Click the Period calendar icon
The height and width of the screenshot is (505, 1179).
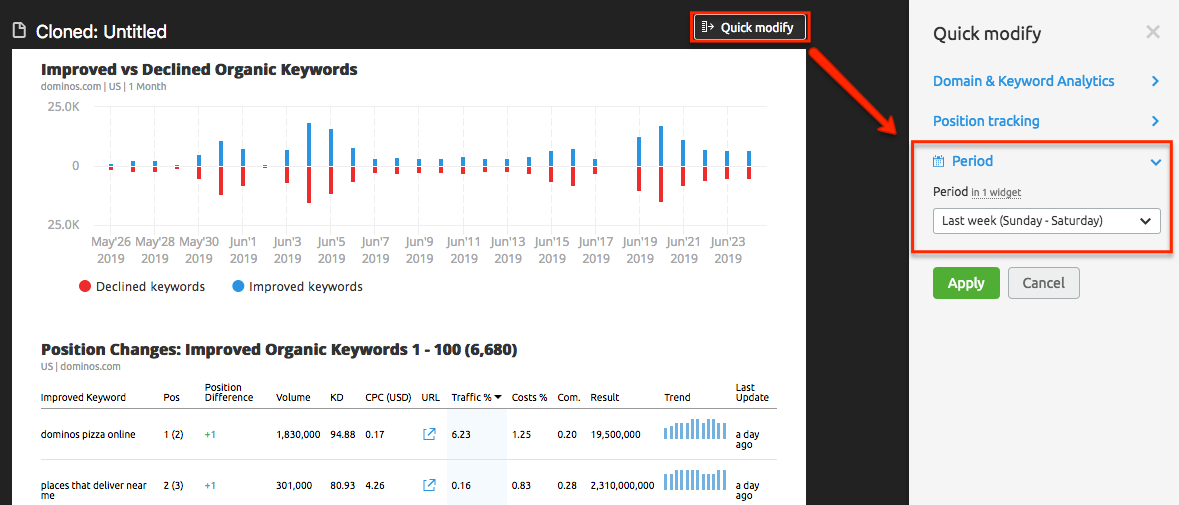938,161
